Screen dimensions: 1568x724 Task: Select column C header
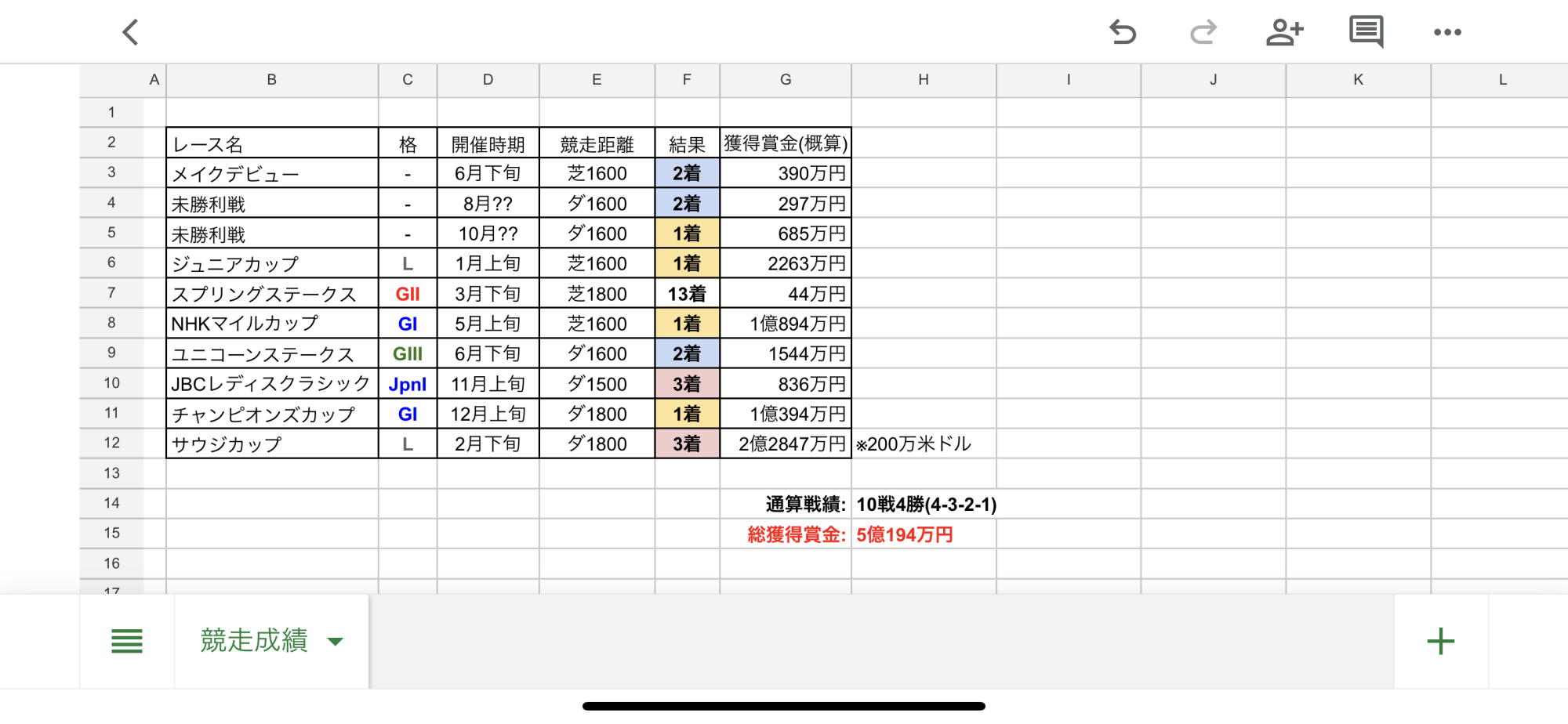pyautogui.click(x=408, y=80)
